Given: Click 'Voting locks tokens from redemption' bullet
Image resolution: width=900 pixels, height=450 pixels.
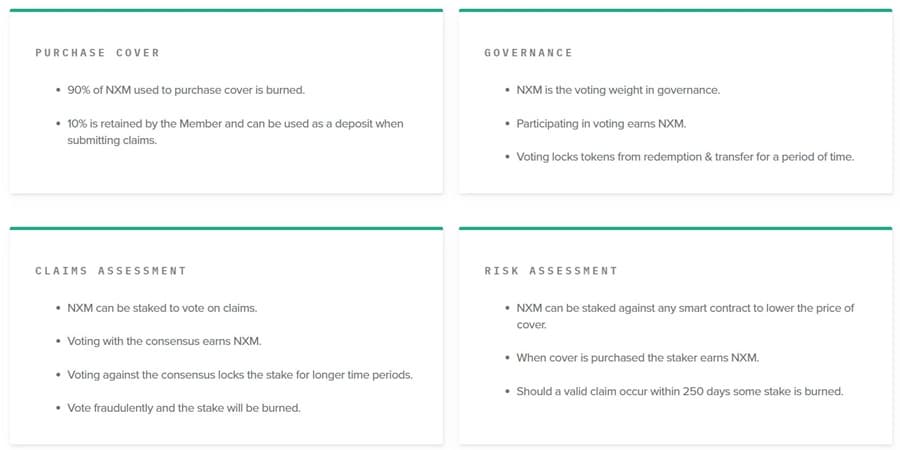Looking at the screenshot, I should click(x=685, y=157).
